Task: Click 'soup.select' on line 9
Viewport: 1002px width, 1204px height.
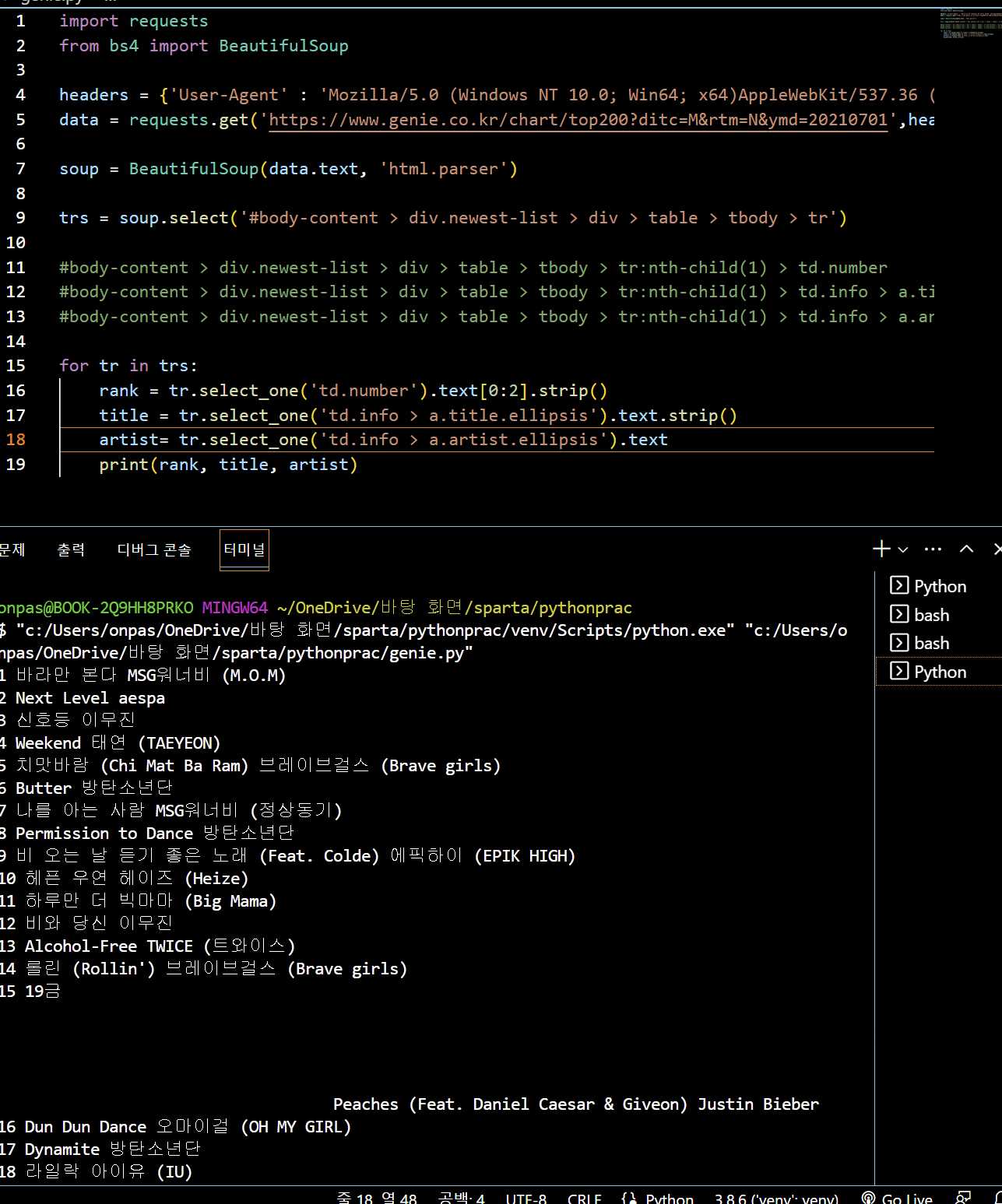Action: pyautogui.click(x=174, y=218)
